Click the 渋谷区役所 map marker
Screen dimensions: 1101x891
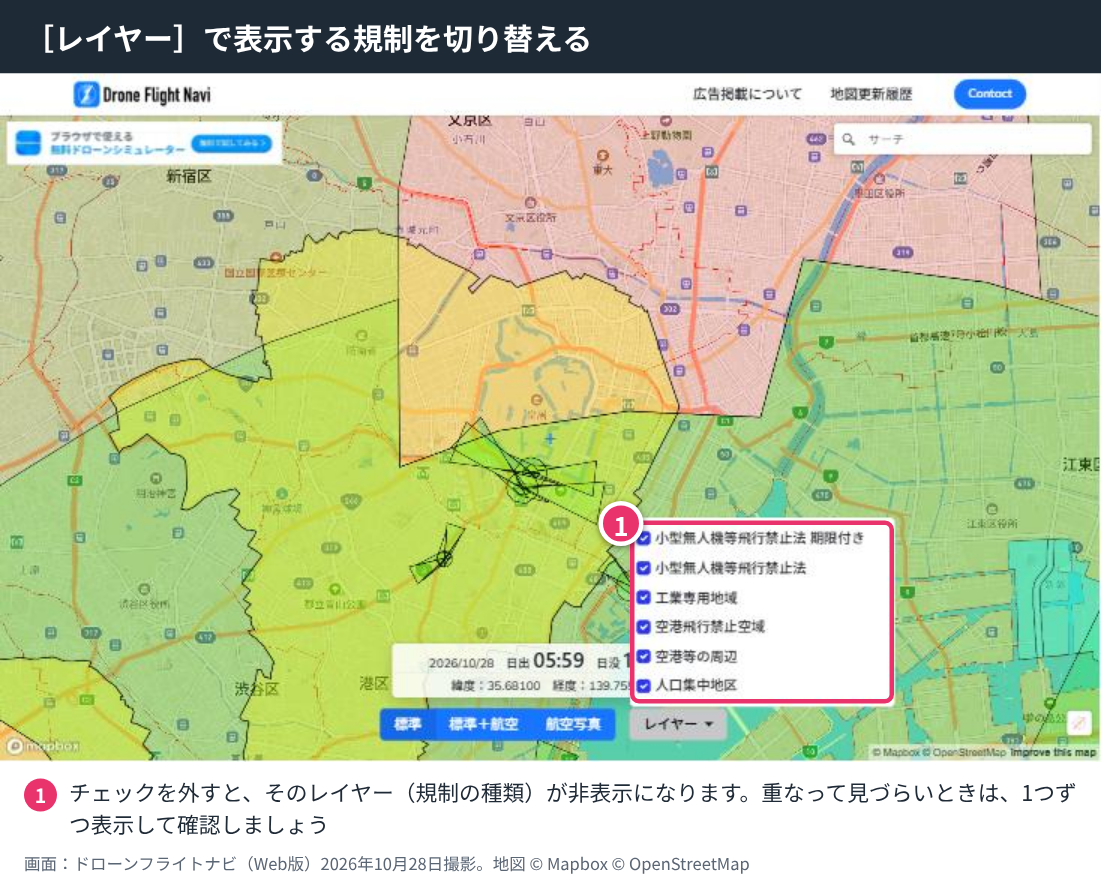click(x=144, y=589)
